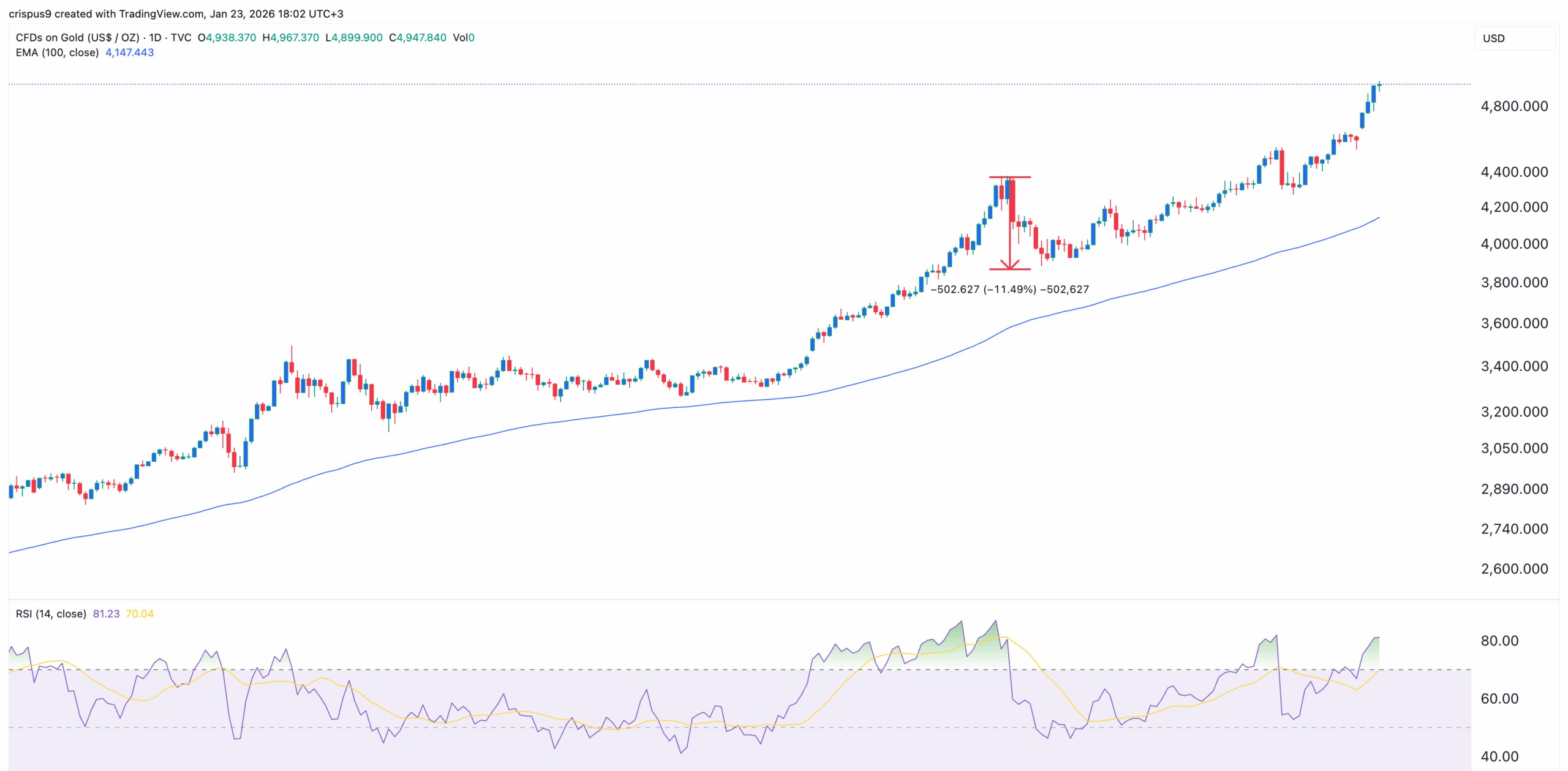Select the red price range measurement arrow

pyautogui.click(x=1010, y=223)
